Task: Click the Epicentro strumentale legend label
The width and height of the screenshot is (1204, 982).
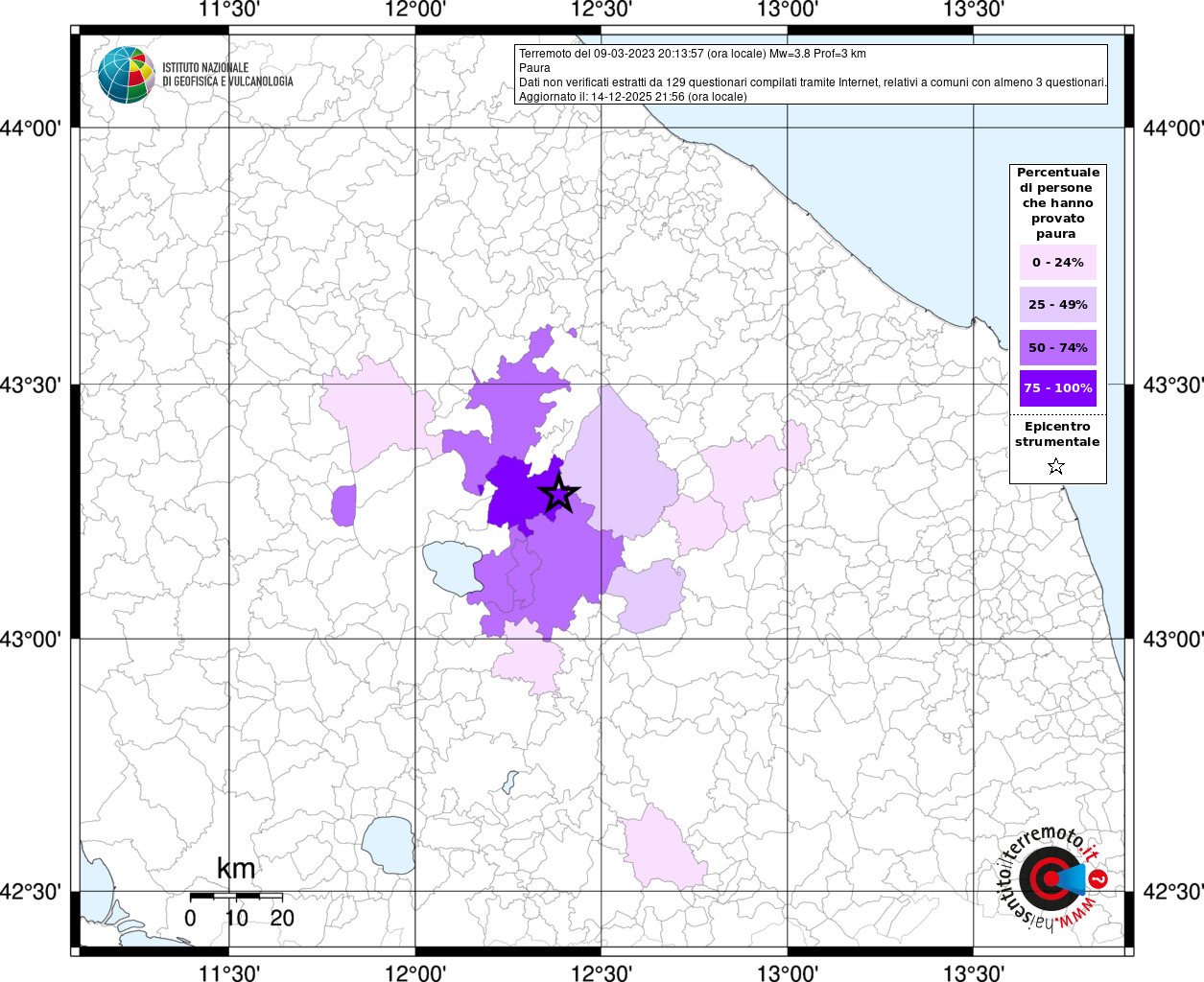Action: click(x=1057, y=434)
